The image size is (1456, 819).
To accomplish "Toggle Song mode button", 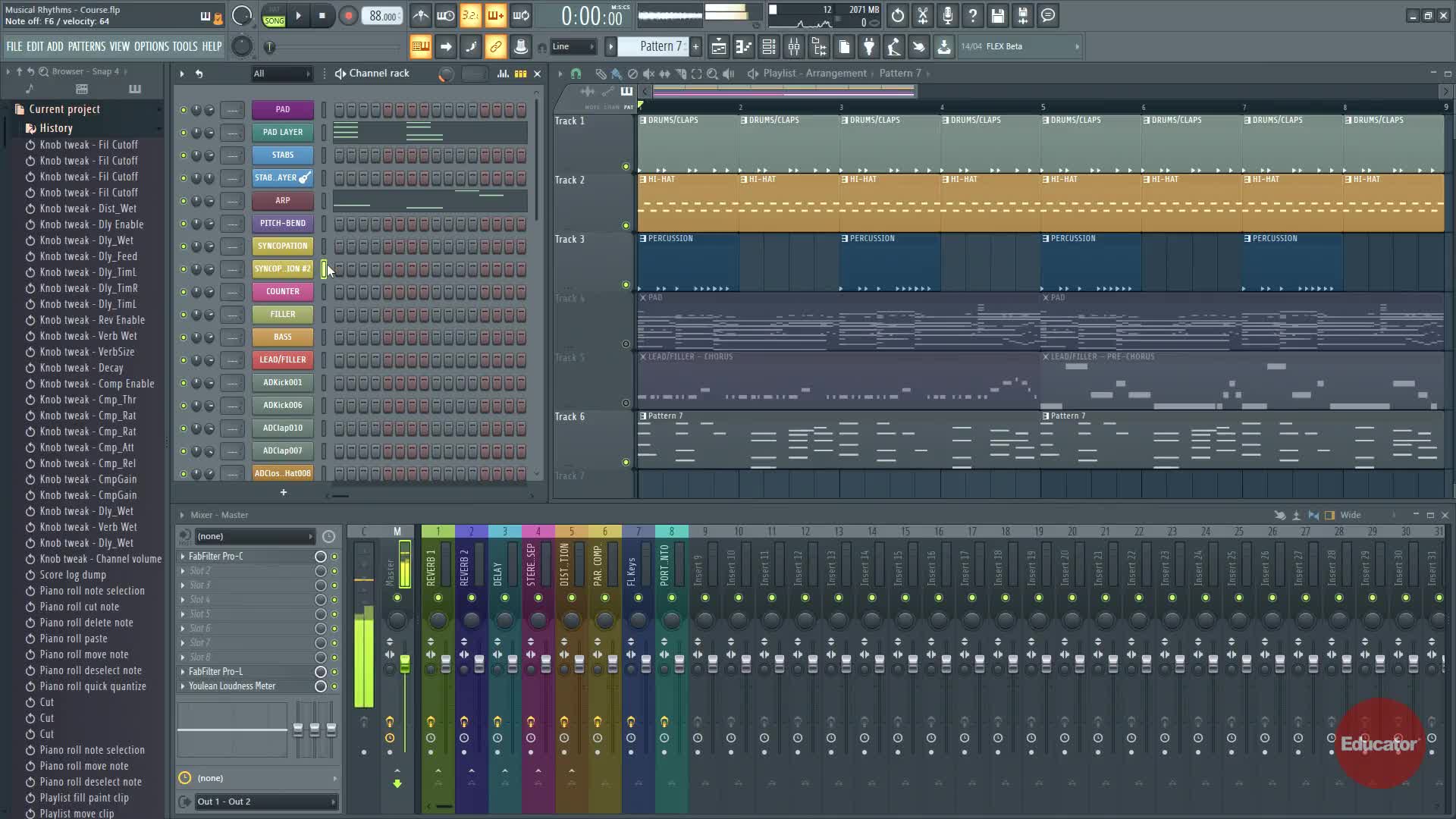I will [x=274, y=20].
